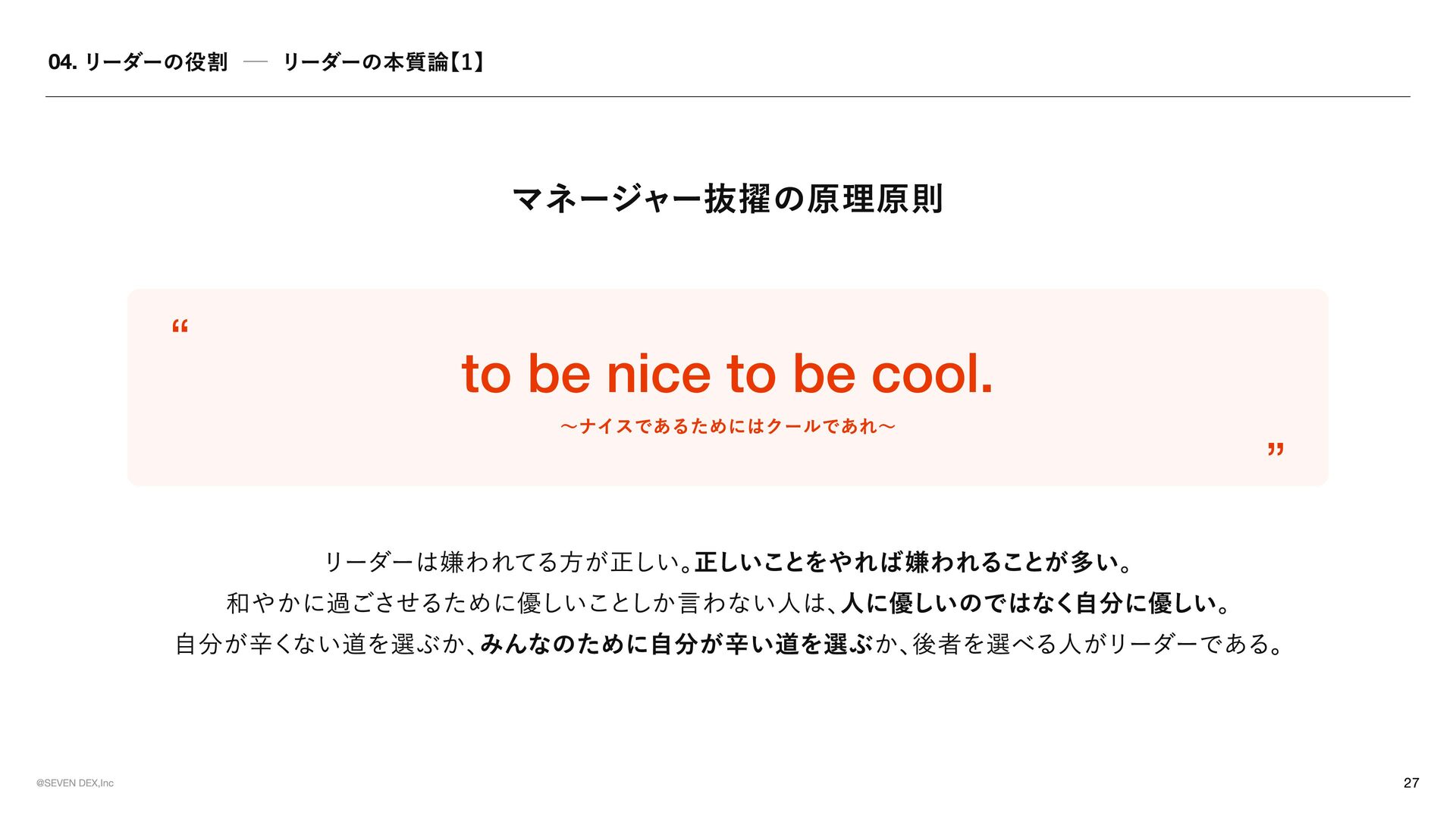Click the text リーダーは嫌われてる方が正しい。
The image size is (1456, 819).
508,562
